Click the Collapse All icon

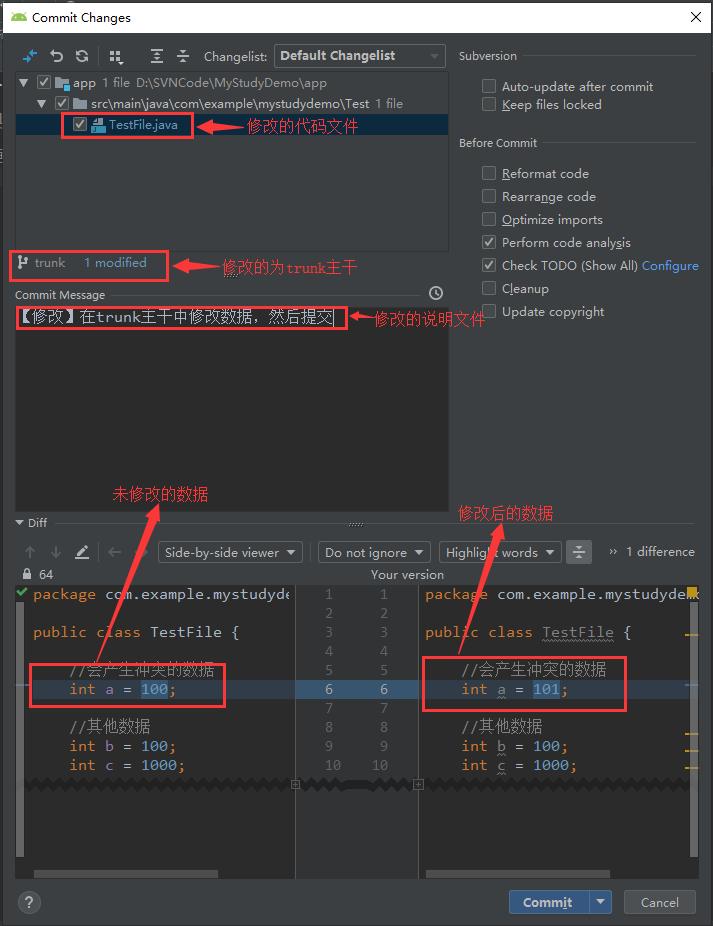(183, 56)
